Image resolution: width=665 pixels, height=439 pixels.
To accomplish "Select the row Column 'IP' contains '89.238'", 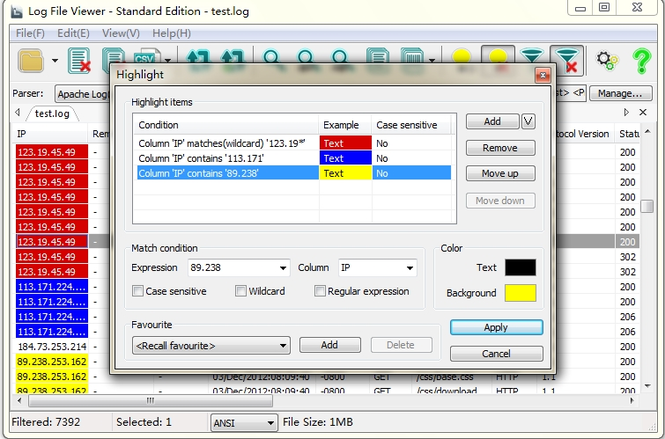I will click(293, 173).
